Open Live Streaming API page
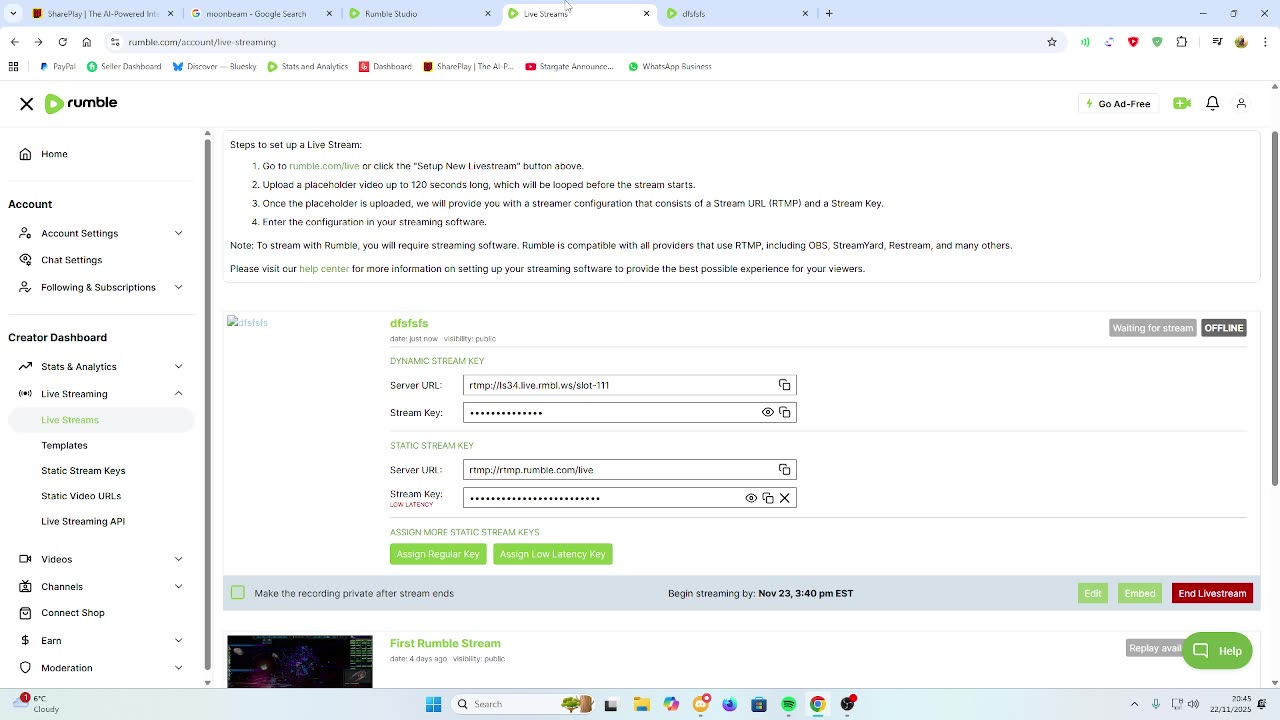The width and height of the screenshot is (1280, 720). tap(83, 521)
